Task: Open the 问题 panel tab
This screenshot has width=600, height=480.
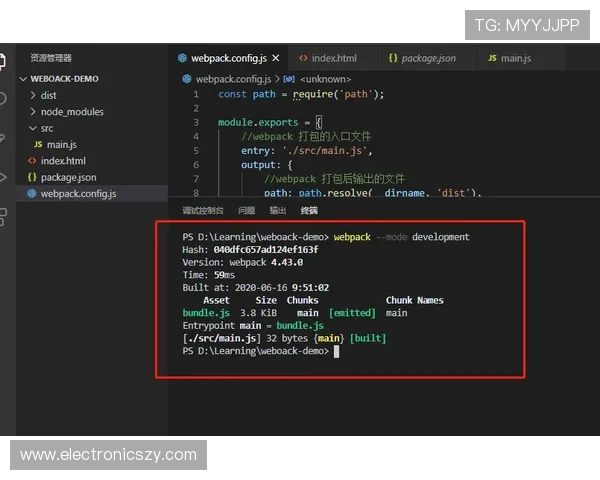Action: pos(246,211)
